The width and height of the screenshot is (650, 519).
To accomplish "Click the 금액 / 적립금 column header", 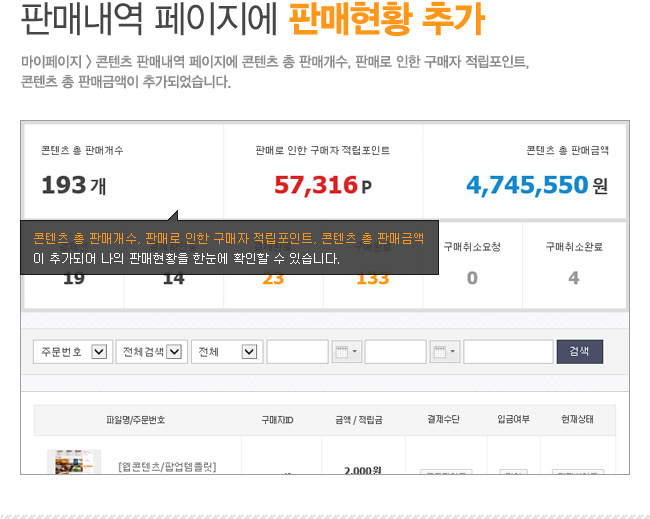I will tap(359, 420).
